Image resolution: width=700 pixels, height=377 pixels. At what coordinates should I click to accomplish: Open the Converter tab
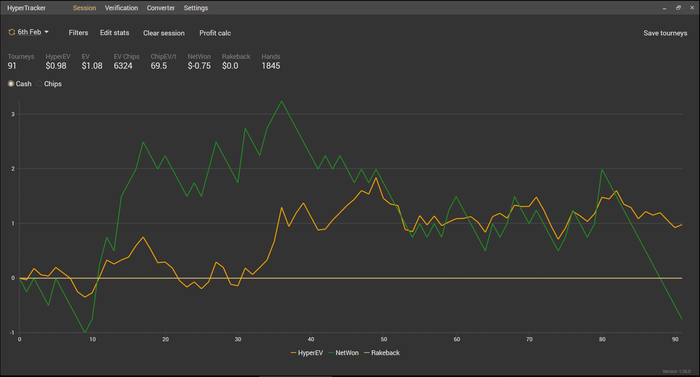click(161, 8)
